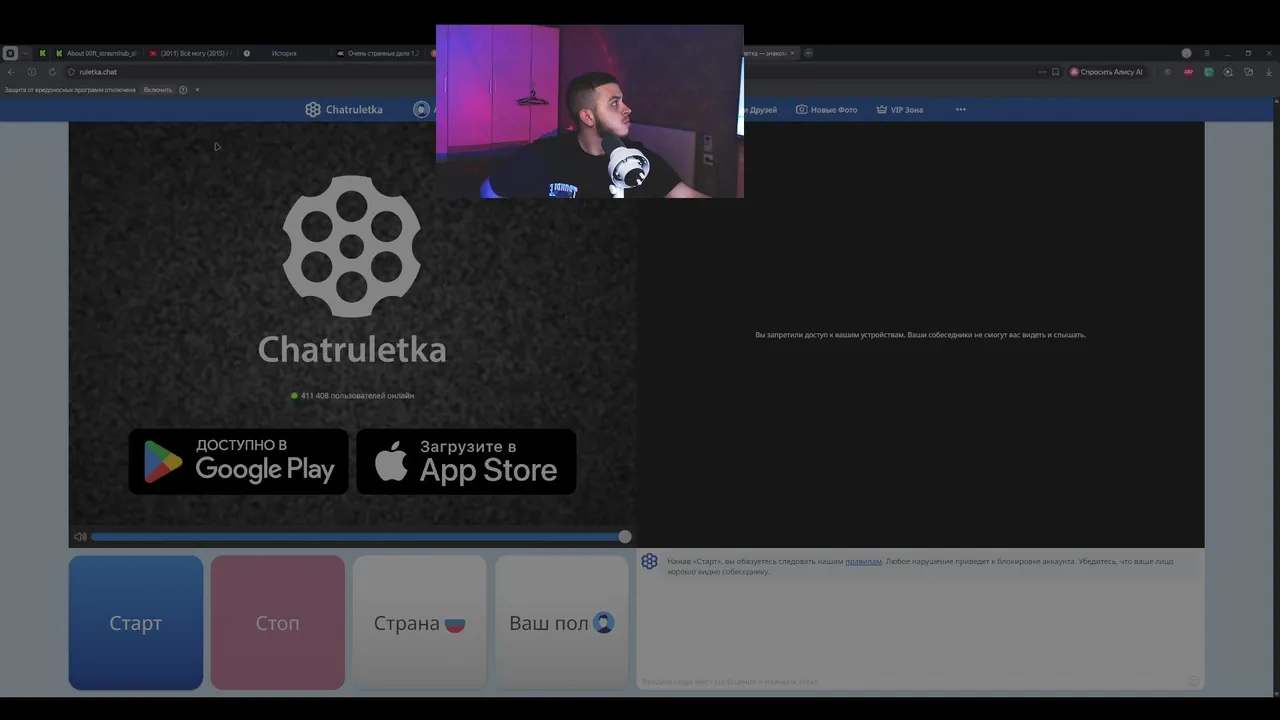Open a new browser tab
The height and width of the screenshot is (720, 1280).
(809, 53)
